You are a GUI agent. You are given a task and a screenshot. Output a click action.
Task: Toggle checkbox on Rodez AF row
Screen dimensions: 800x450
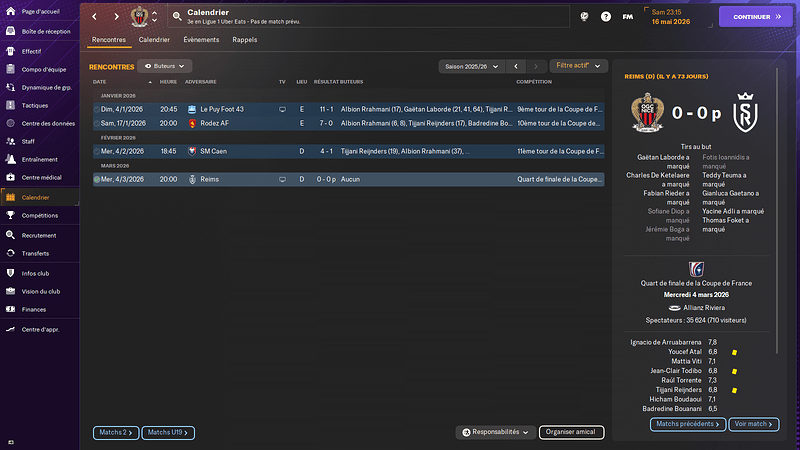click(x=96, y=123)
